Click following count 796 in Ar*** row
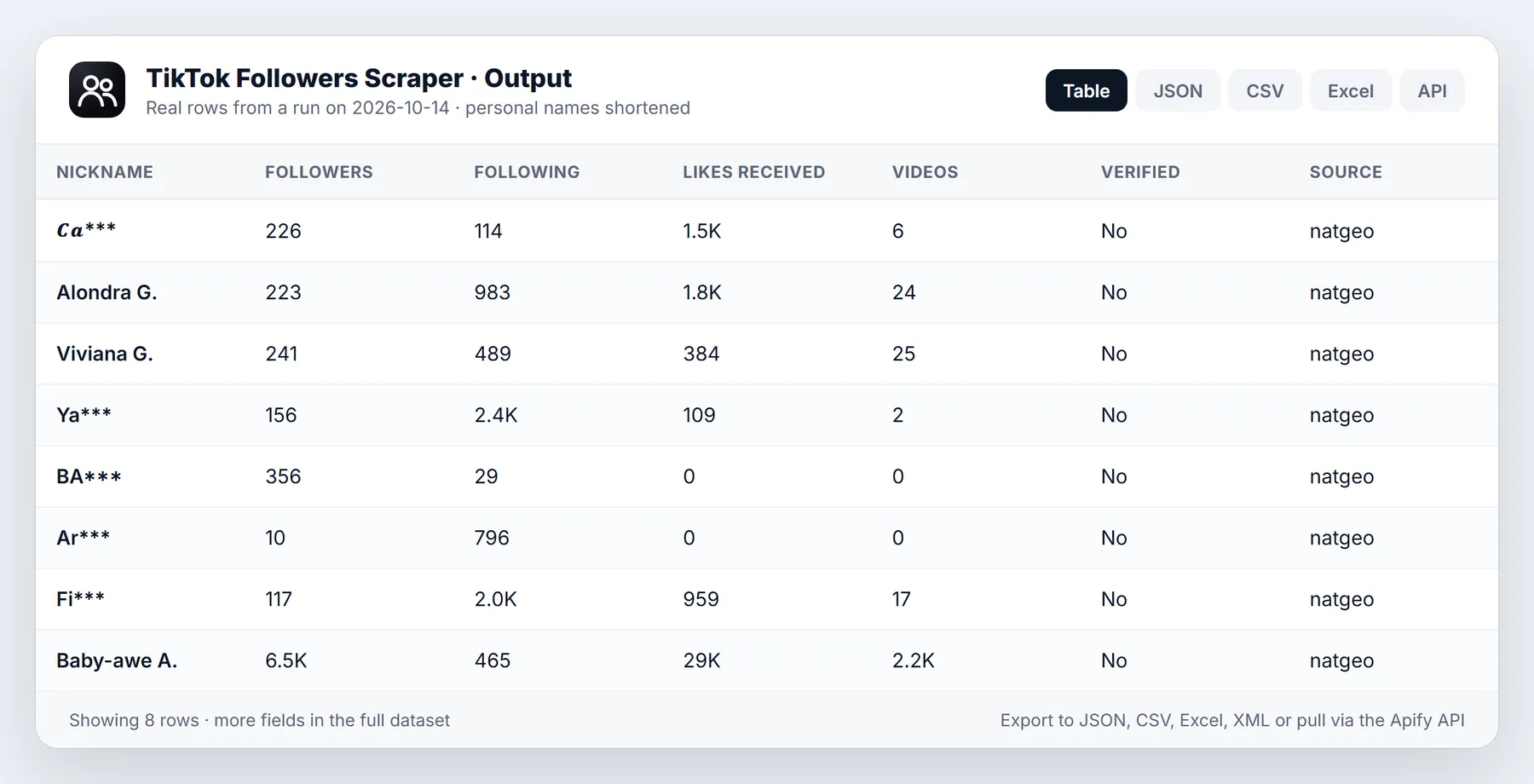 pos(492,538)
